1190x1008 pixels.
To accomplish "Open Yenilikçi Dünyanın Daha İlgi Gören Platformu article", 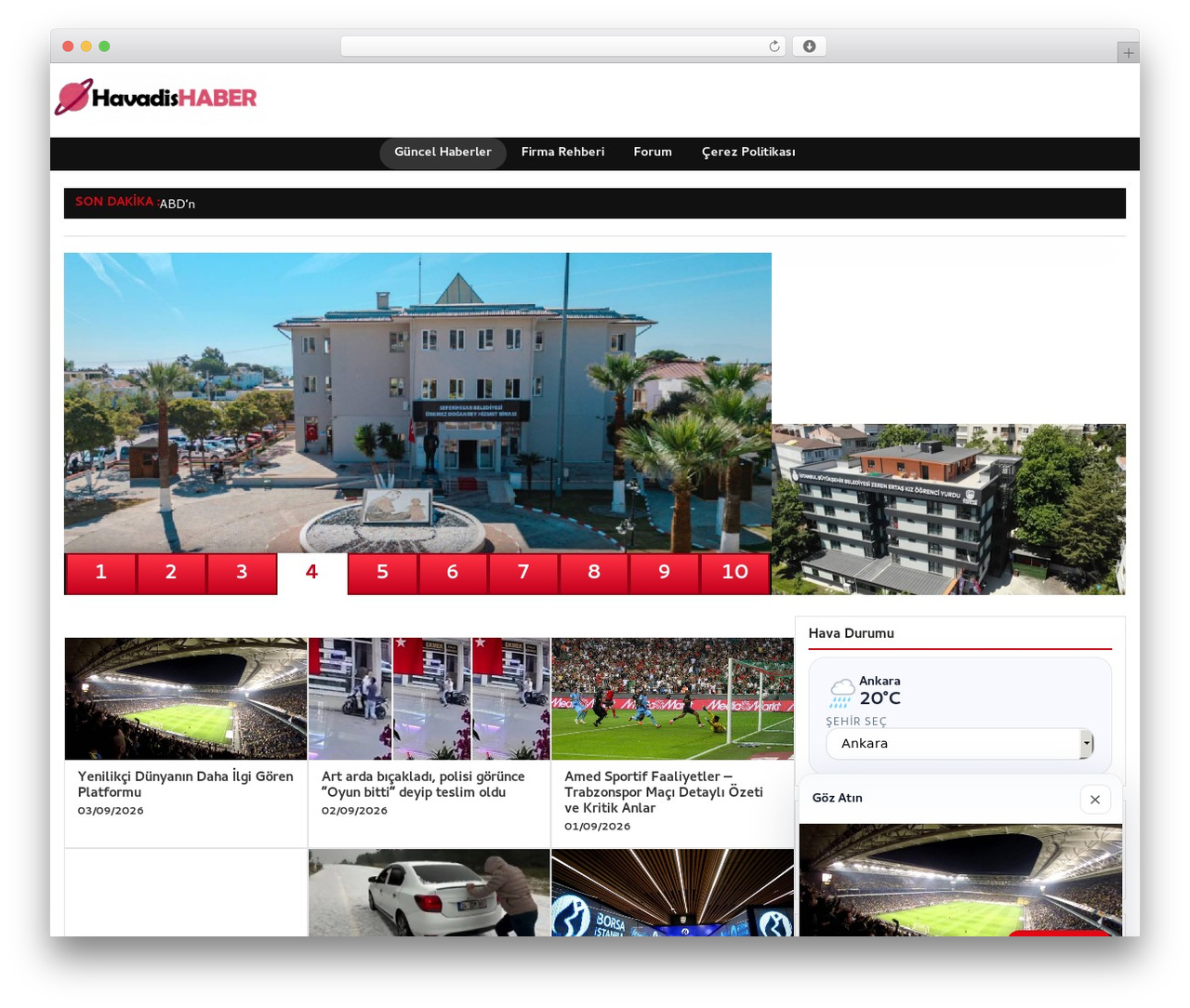I will click(x=185, y=785).
